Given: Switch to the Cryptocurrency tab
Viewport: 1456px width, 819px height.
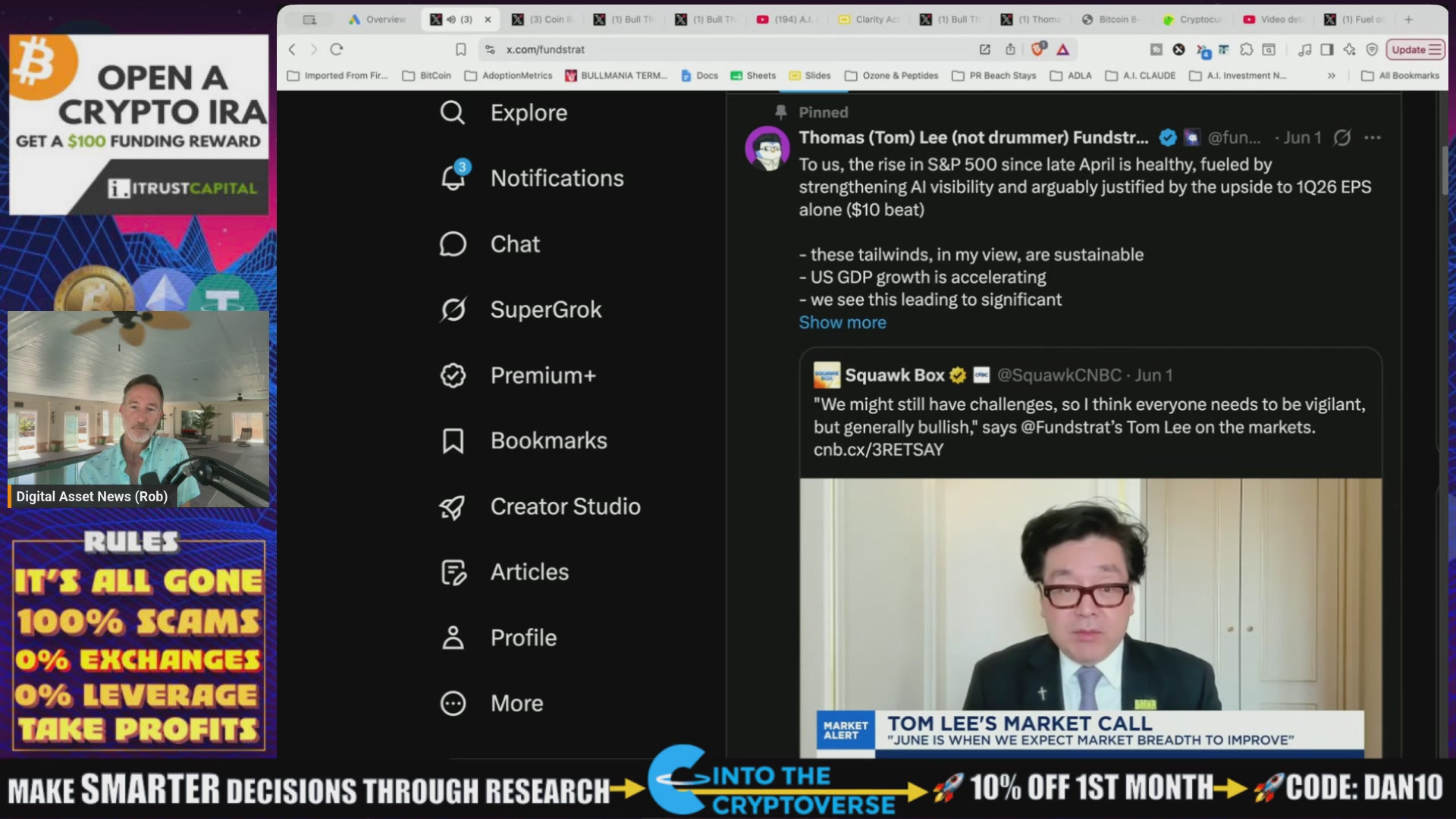Looking at the screenshot, I should click(x=1194, y=20).
